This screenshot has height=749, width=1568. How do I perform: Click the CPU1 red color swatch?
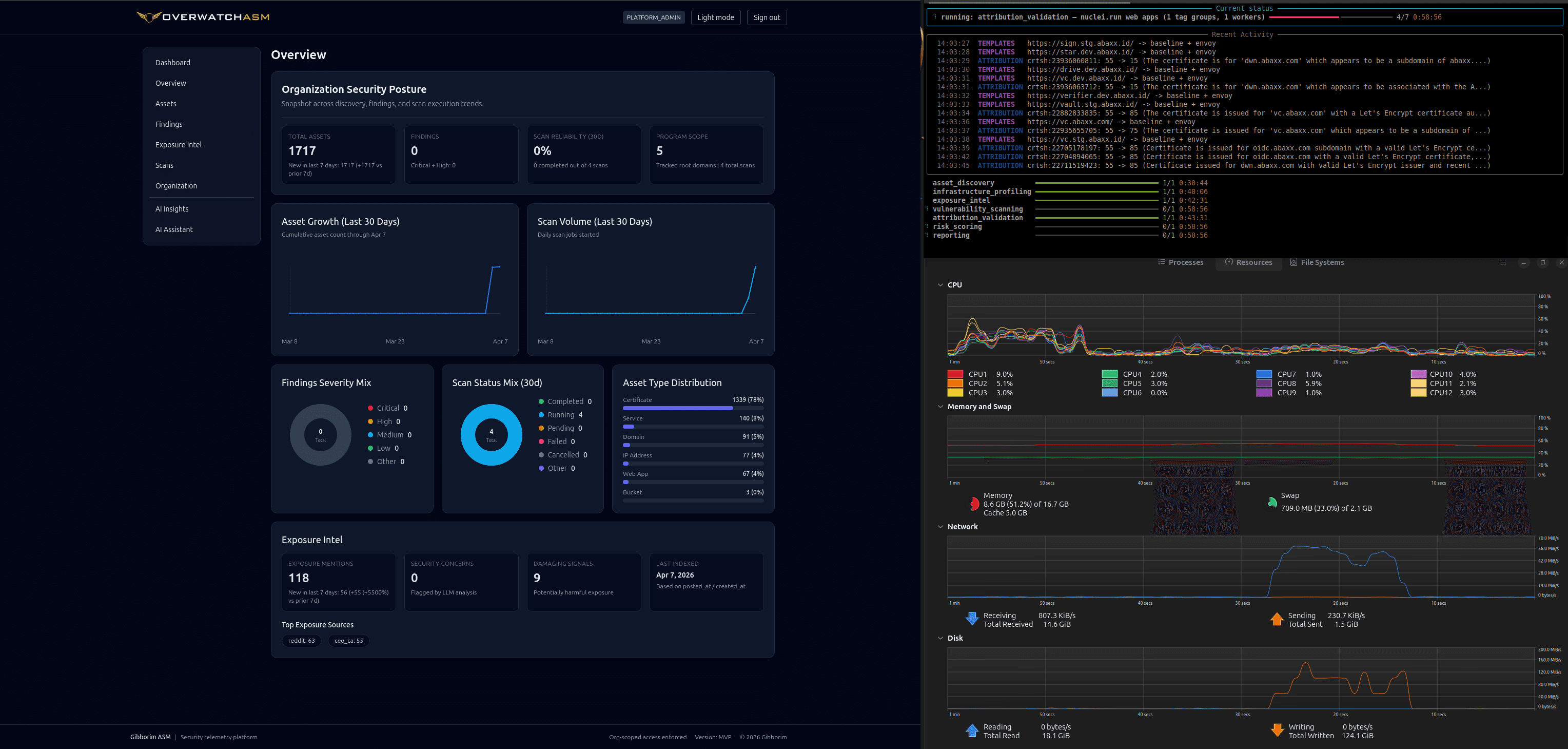pos(955,375)
